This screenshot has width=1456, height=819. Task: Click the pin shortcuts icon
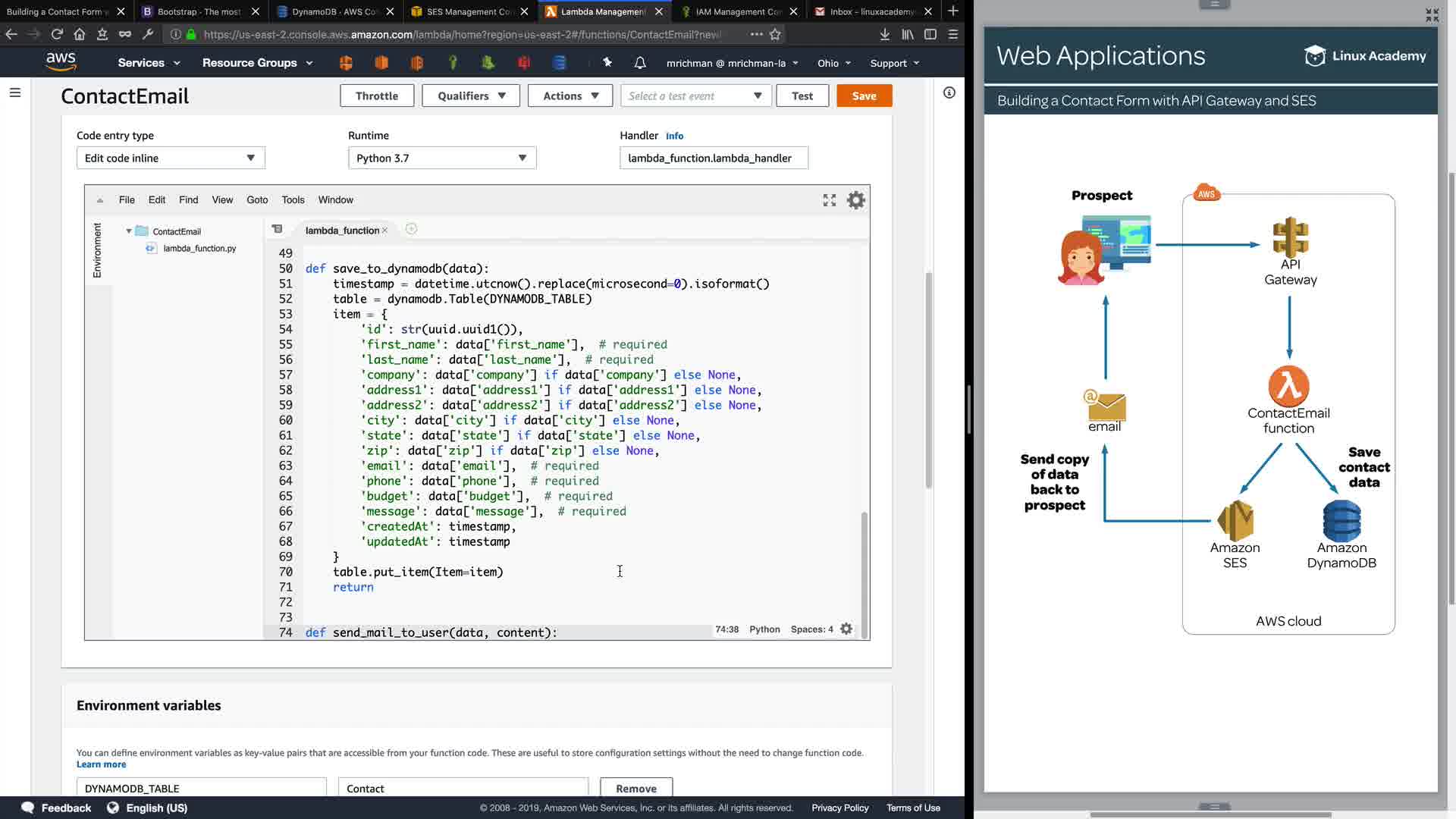(607, 63)
